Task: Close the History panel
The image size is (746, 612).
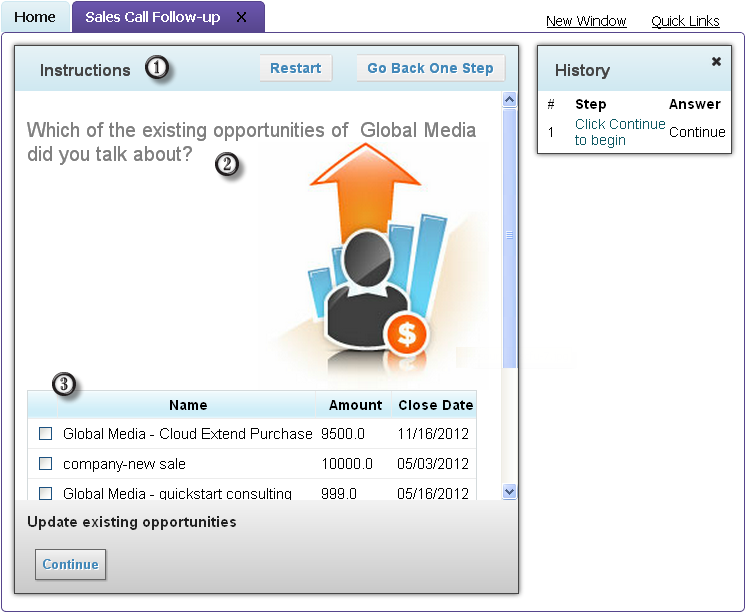Action: click(716, 61)
